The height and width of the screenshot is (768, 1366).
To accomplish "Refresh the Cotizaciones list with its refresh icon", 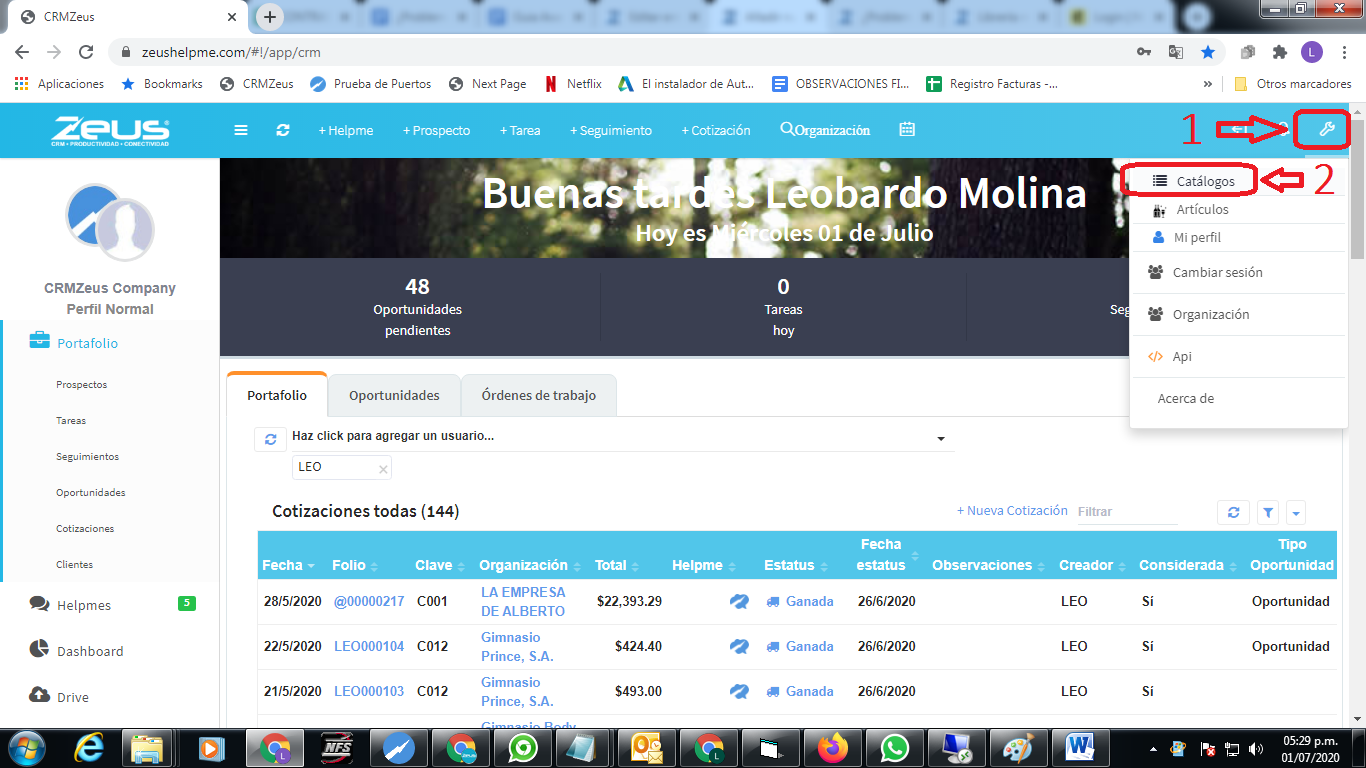I will pos(1233,511).
